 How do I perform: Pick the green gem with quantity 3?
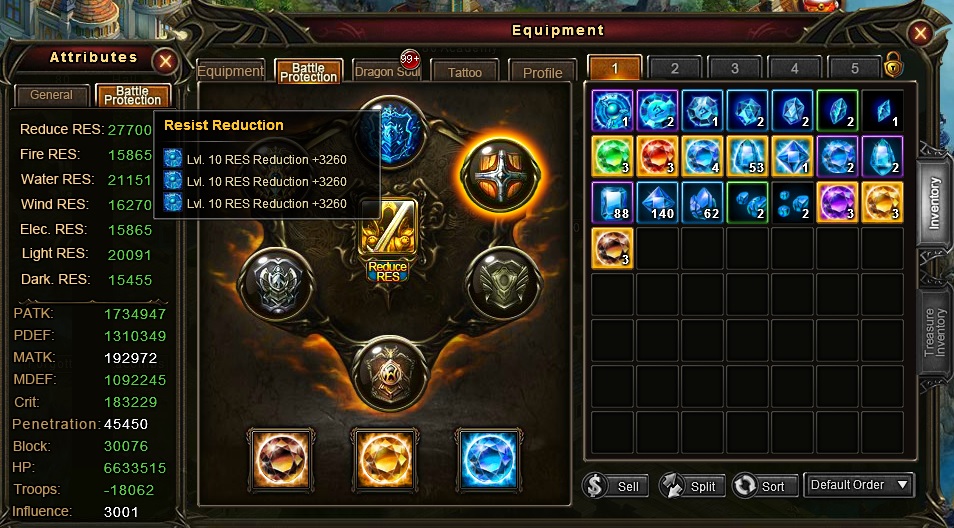[x=613, y=156]
